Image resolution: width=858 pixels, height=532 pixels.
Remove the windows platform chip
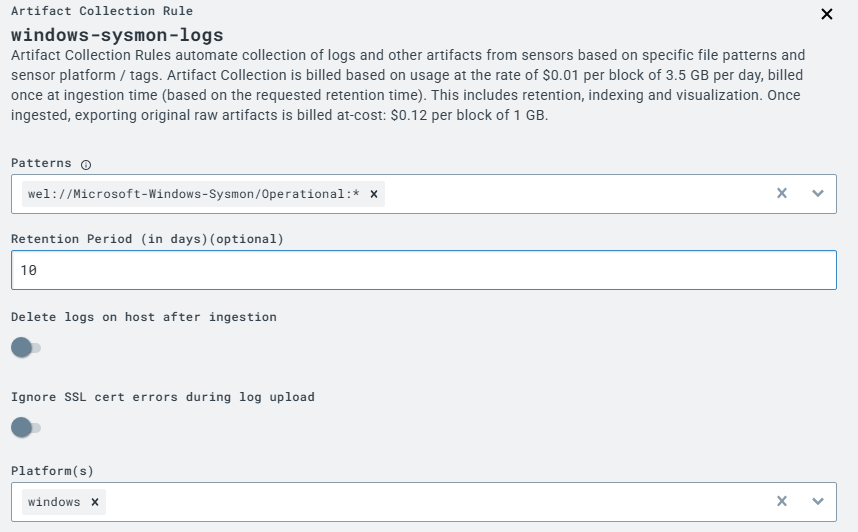pos(95,502)
